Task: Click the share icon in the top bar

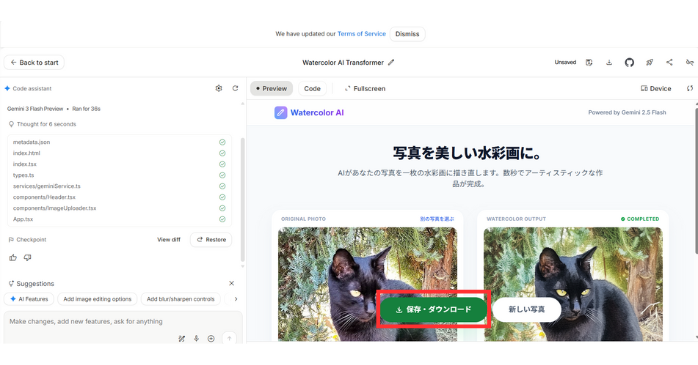Action: point(670,63)
